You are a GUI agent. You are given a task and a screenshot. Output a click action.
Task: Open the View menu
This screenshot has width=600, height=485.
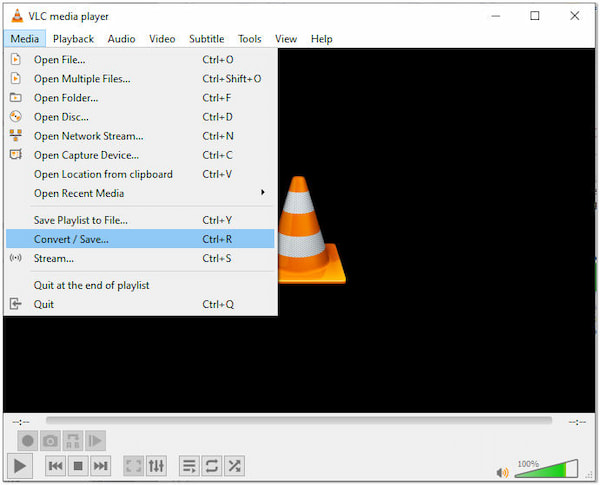click(x=286, y=39)
